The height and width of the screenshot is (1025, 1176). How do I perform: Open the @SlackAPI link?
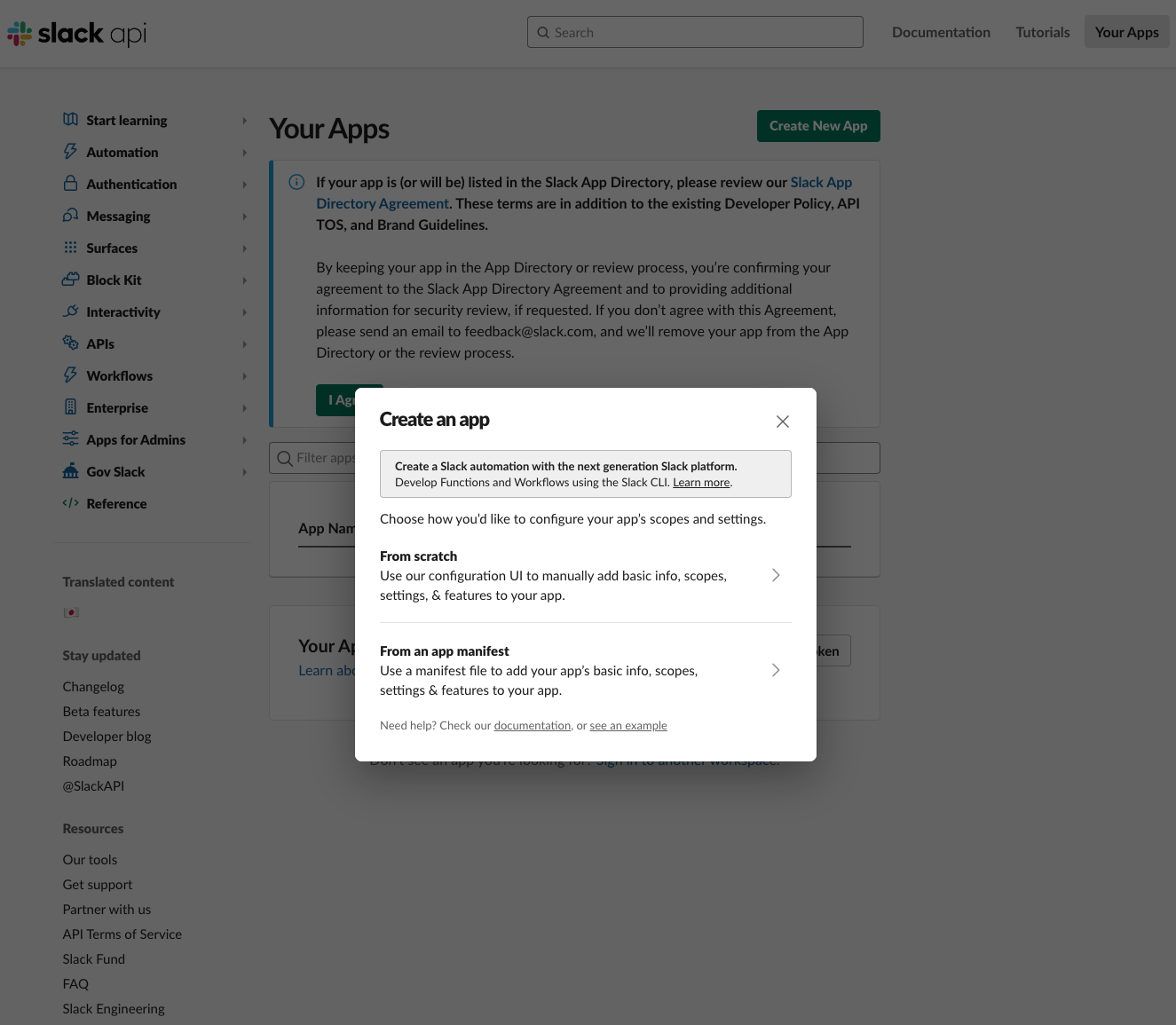point(93,786)
